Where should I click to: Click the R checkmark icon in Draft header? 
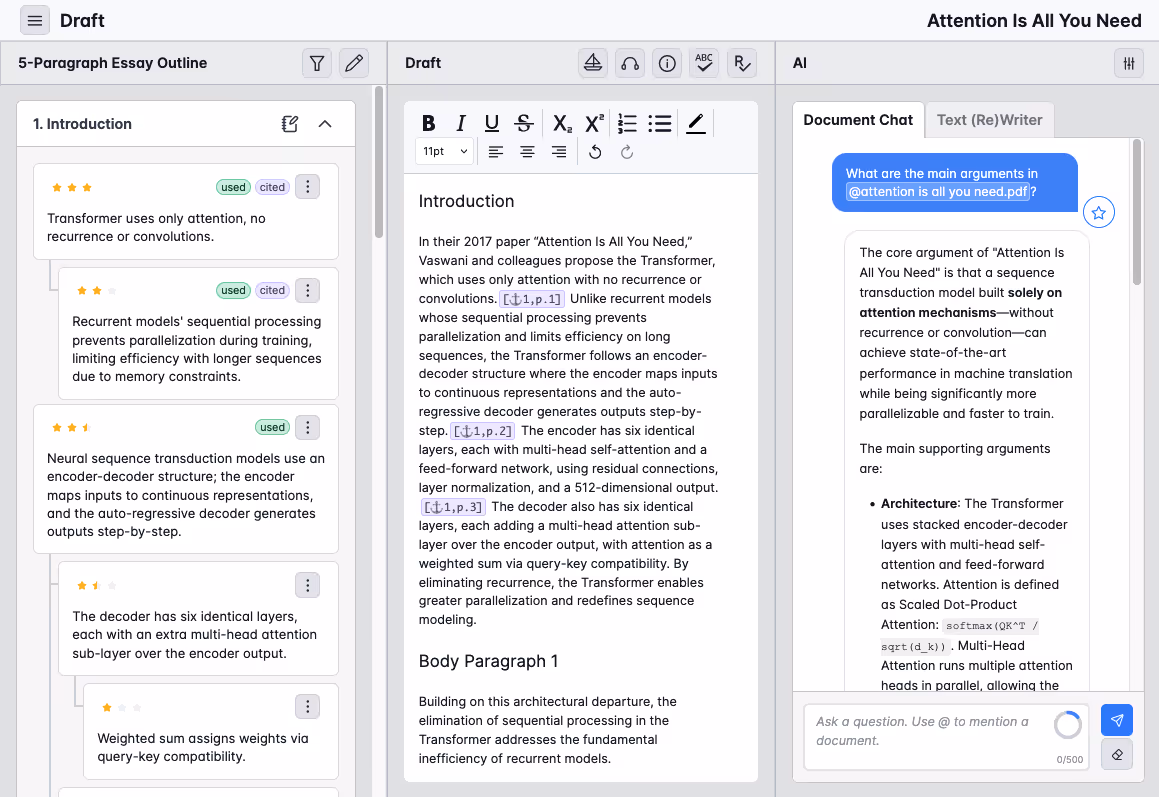click(741, 64)
